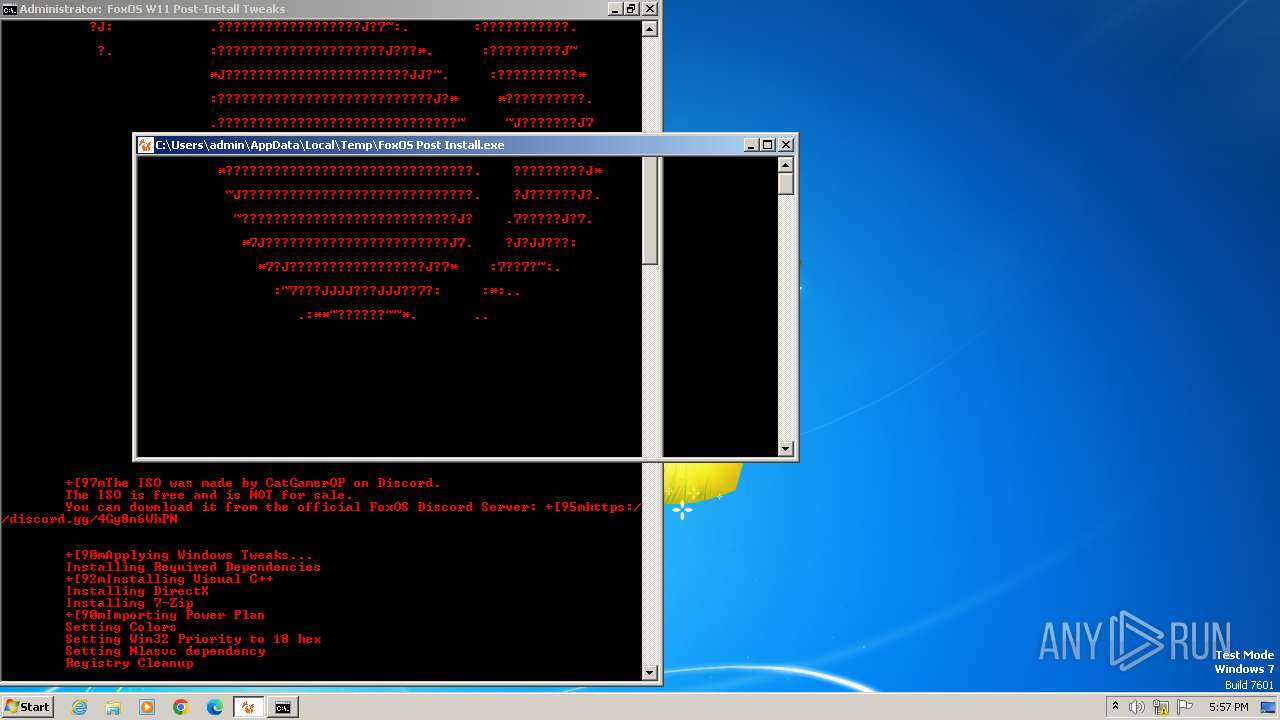
Task: Click scroll-down arrow in FoxOS Post Install.exe window
Action: 786,449
